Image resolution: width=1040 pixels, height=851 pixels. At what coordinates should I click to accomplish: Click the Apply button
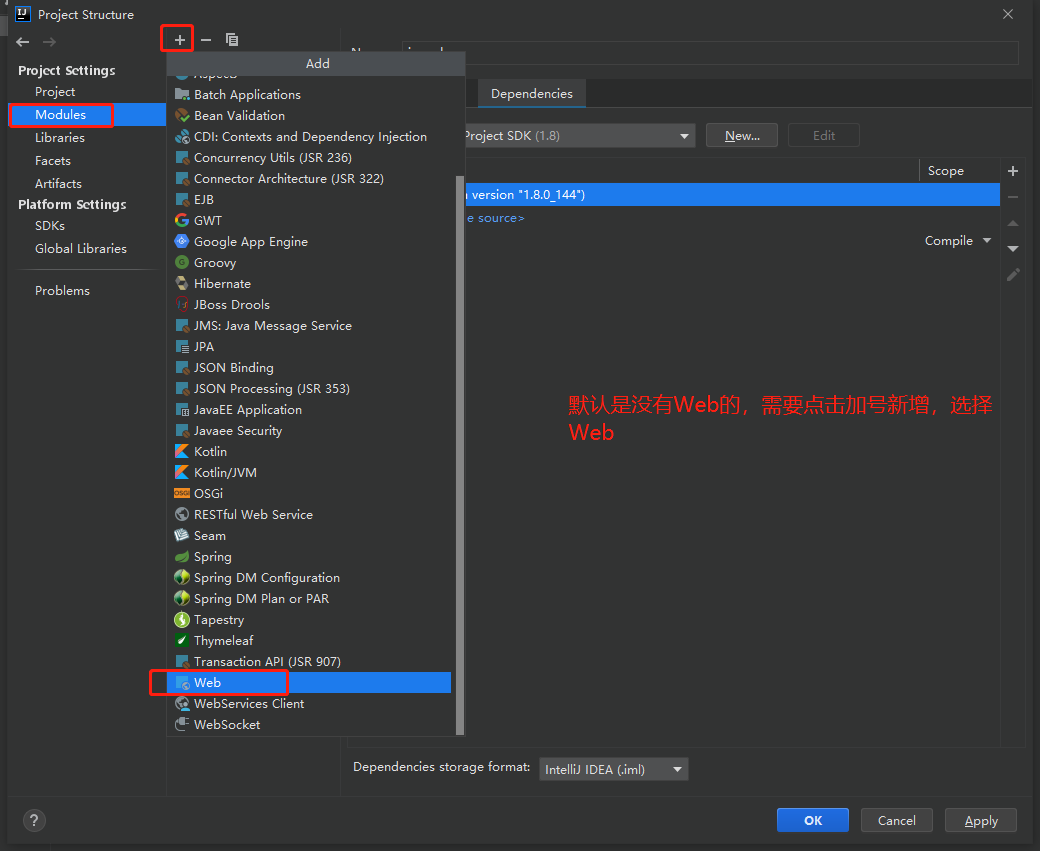980,820
